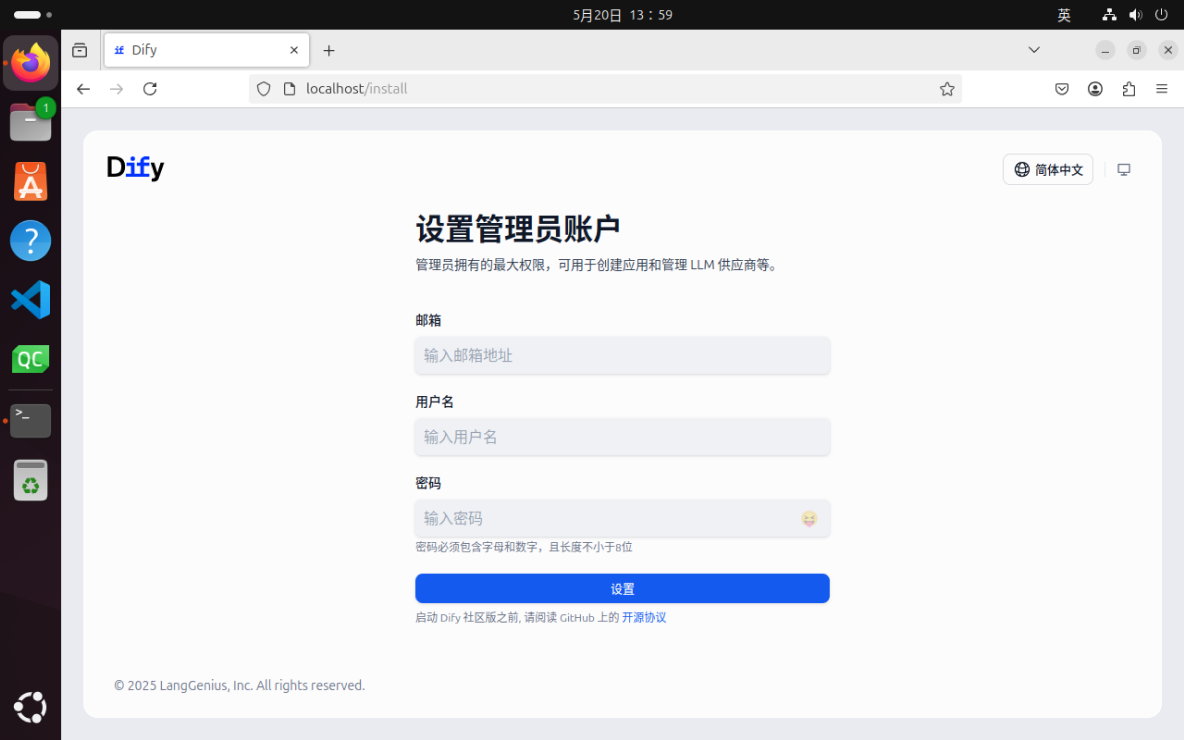Click the 邮箱 email input field
1184x740 pixels.
pos(622,356)
